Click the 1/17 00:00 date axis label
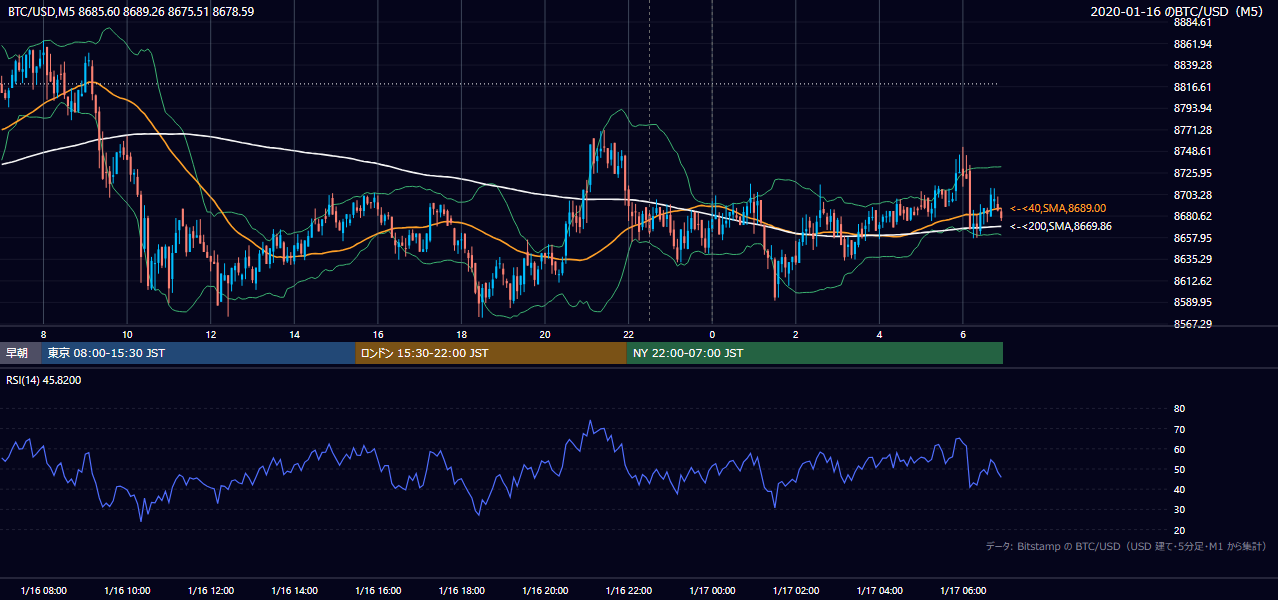The image size is (1278, 600). (712, 590)
